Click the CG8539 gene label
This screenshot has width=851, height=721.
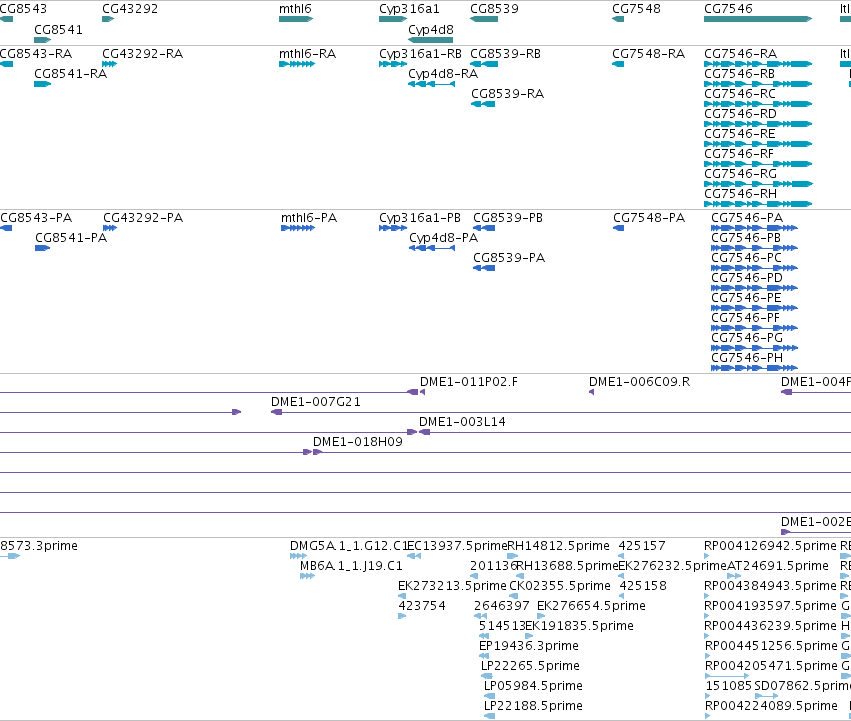tap(494, 9)
